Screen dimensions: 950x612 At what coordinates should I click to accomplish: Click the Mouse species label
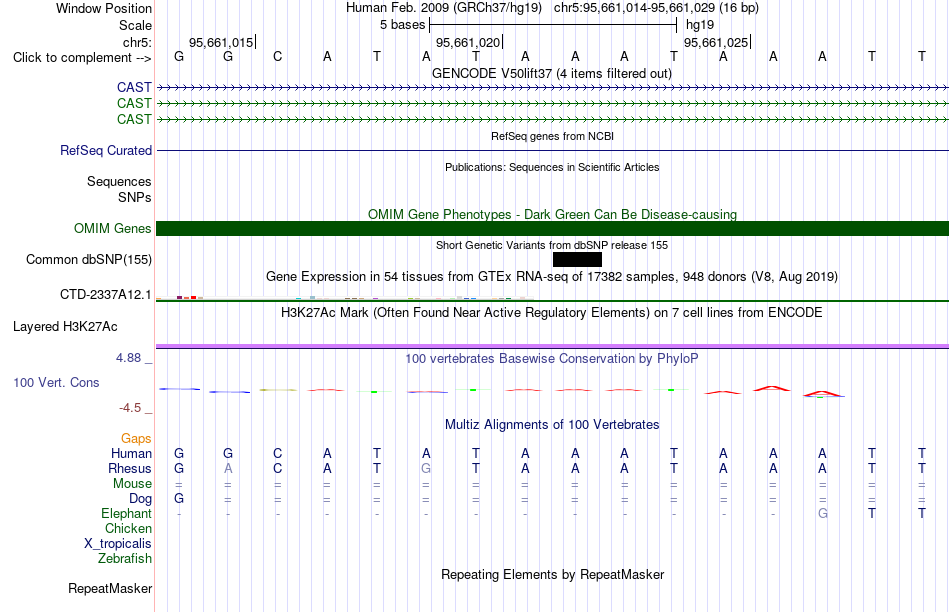(x=132, y=484)
